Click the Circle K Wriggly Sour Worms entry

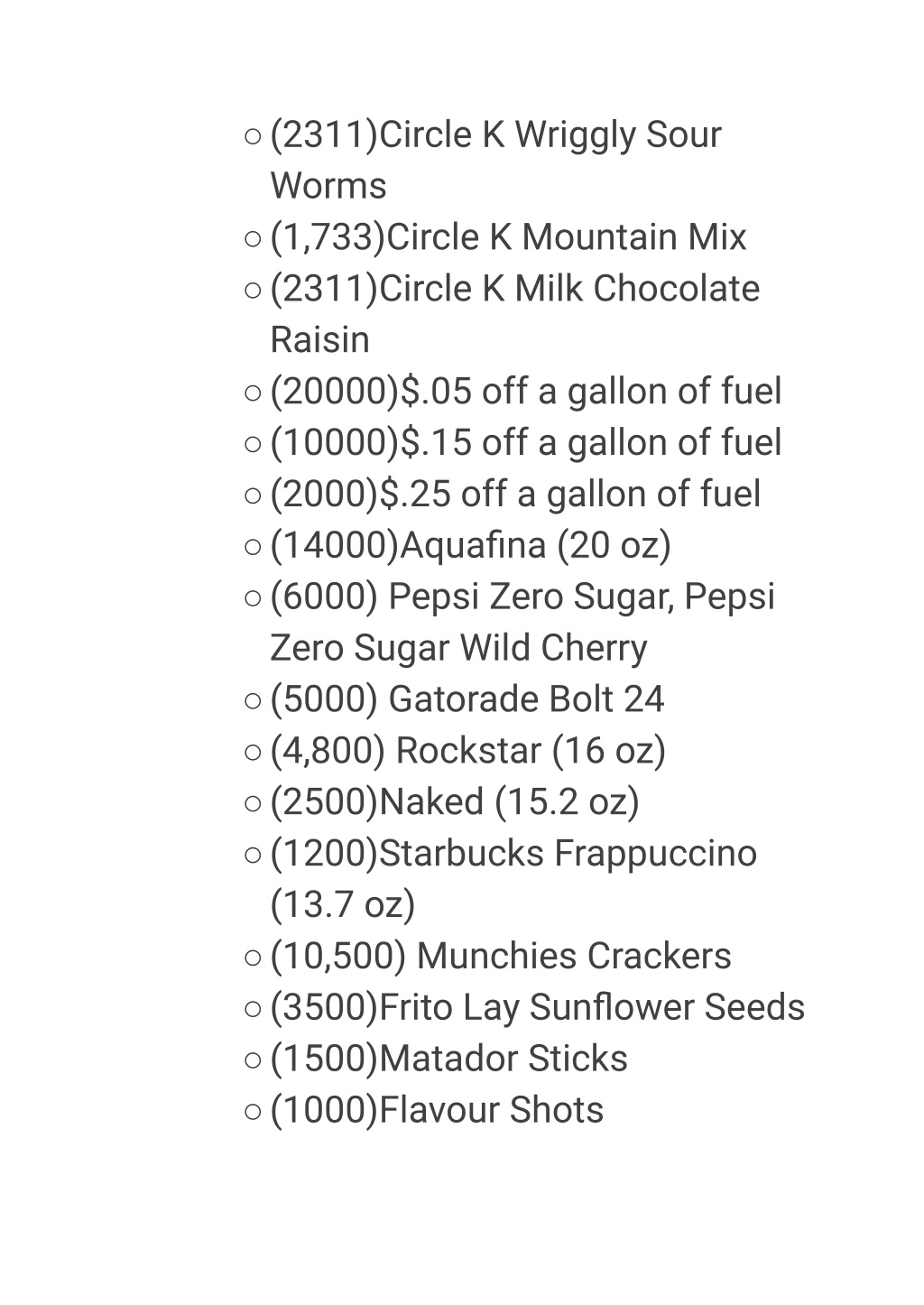tap(495, 160)
